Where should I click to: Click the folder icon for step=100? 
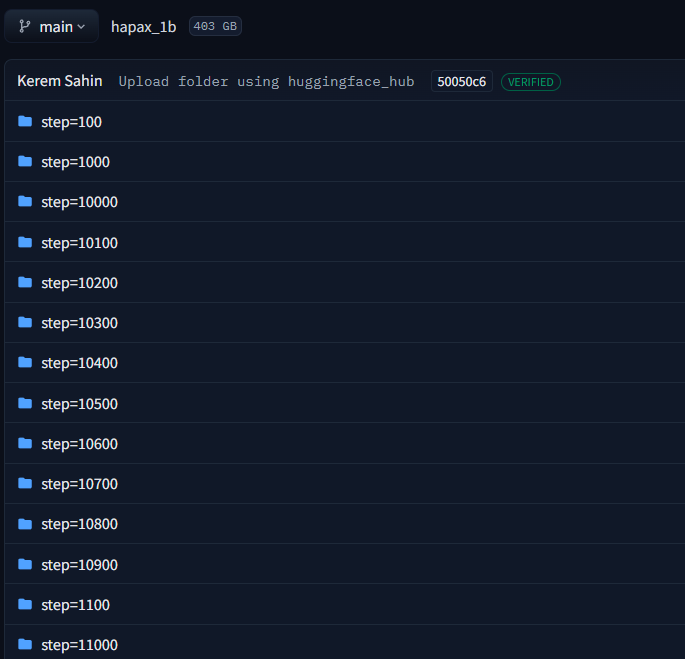click(x=25, y=121)
